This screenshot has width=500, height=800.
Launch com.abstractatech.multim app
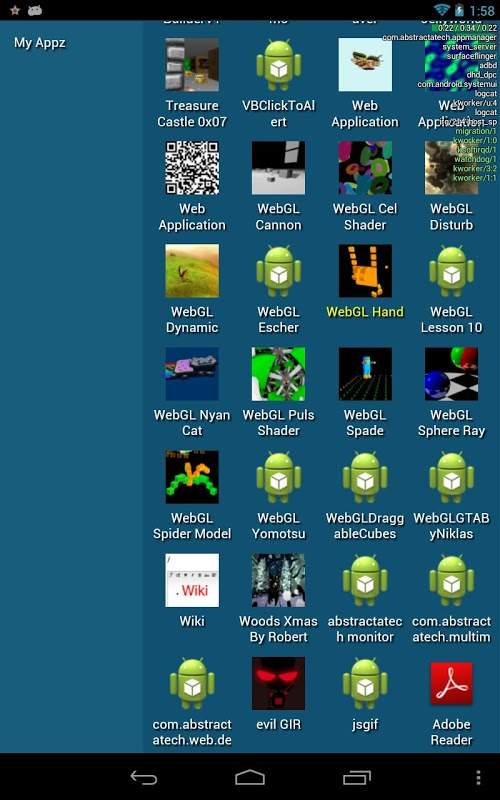(x=452, y=580)
